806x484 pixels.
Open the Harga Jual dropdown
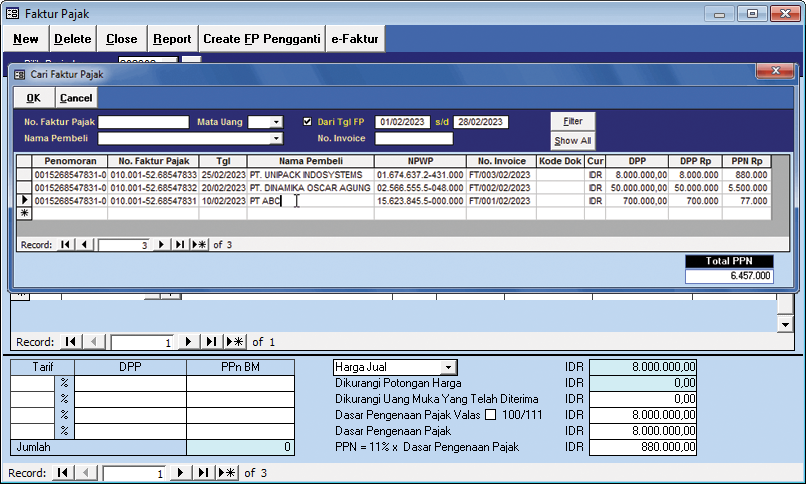(449, 368)
